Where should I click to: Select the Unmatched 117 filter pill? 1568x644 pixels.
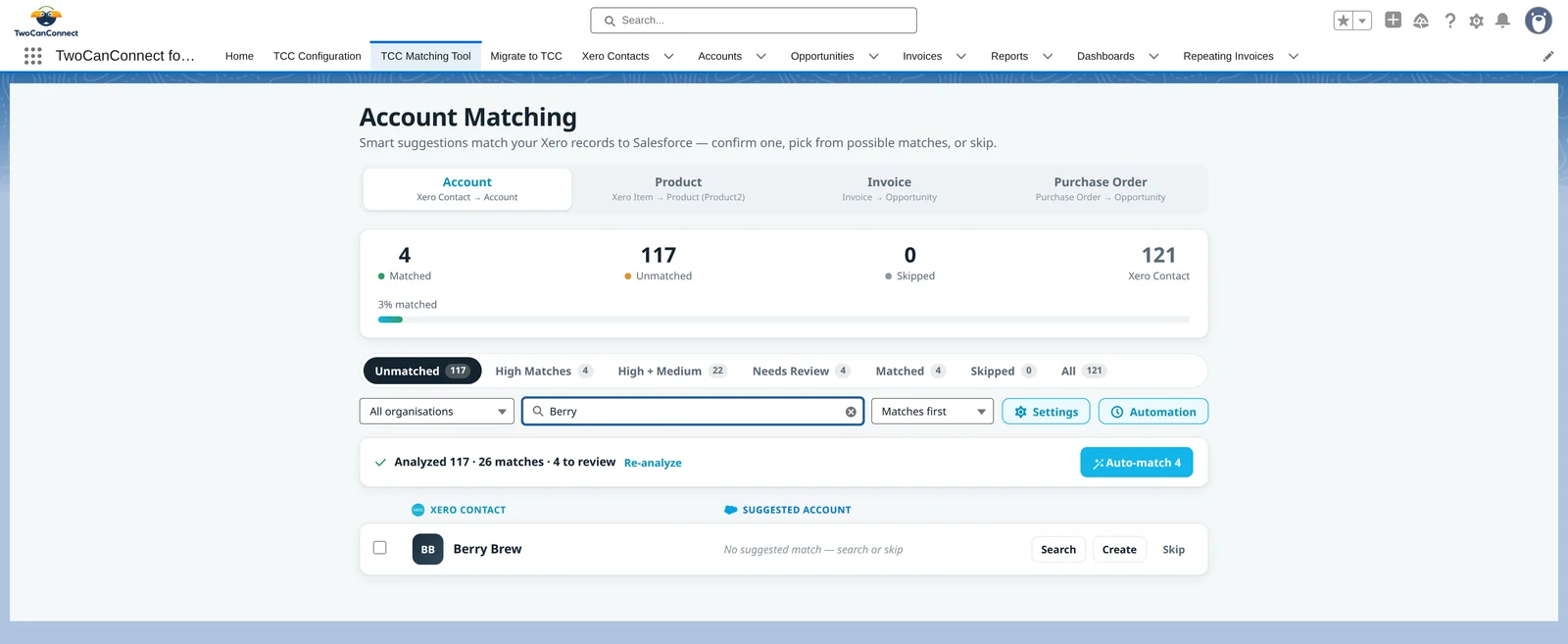[x=422, y=371]
